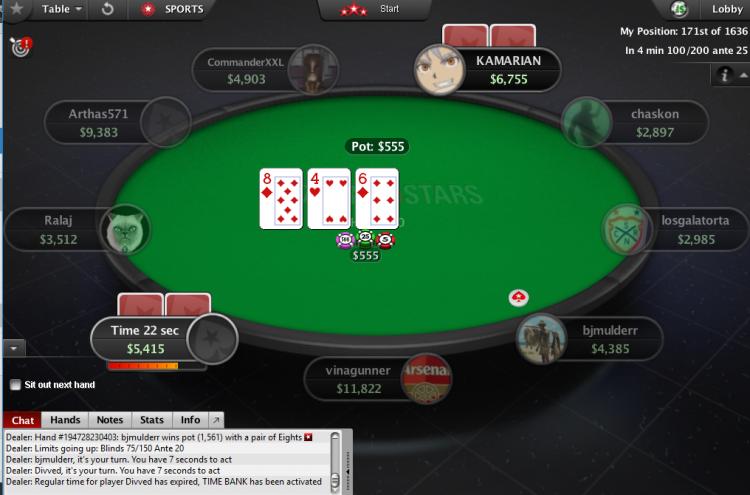750x495 pixels.
Task: Pop out the chat panel with arrow icon
Action: [x=216, y=420]
